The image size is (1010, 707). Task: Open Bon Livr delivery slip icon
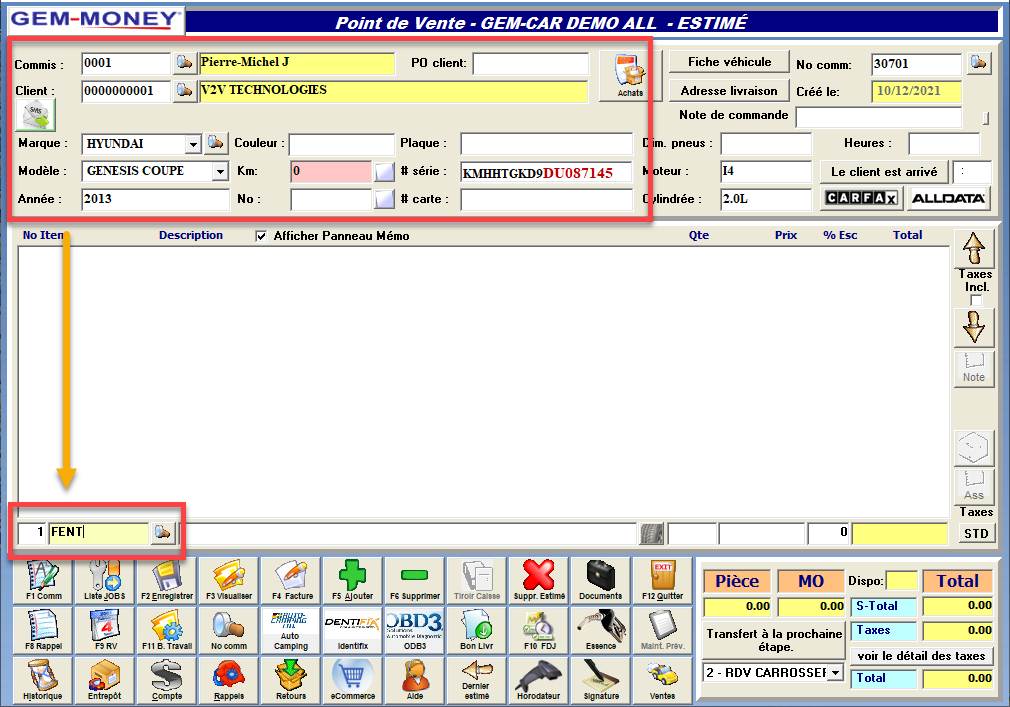[x=477, y=630]
